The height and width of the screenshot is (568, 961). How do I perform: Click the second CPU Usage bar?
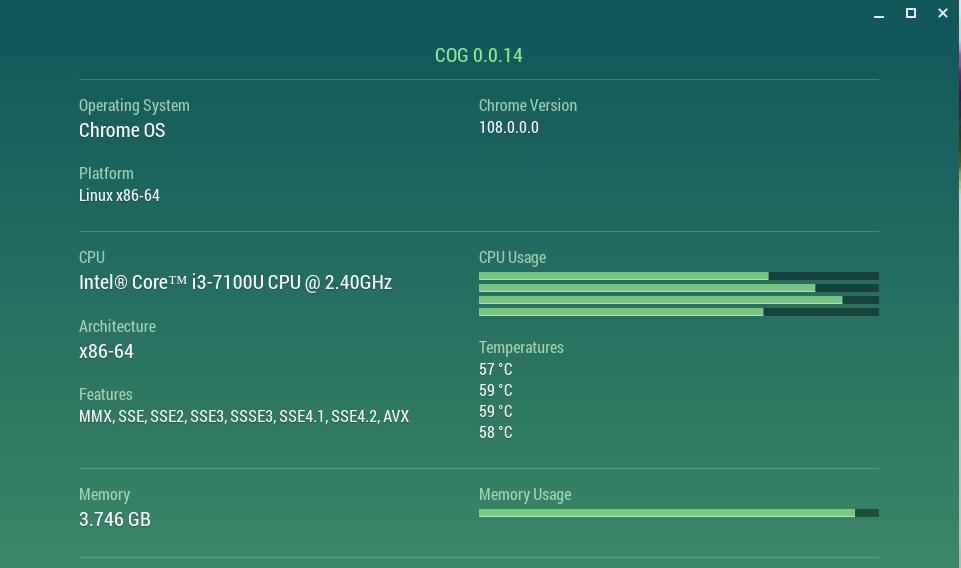point(678,288)
